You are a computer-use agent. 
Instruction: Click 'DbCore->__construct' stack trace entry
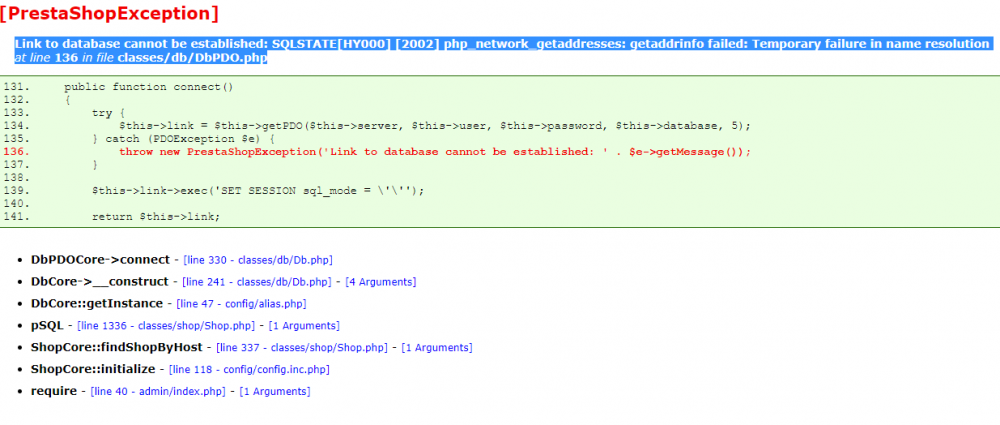tap(99, 281)
